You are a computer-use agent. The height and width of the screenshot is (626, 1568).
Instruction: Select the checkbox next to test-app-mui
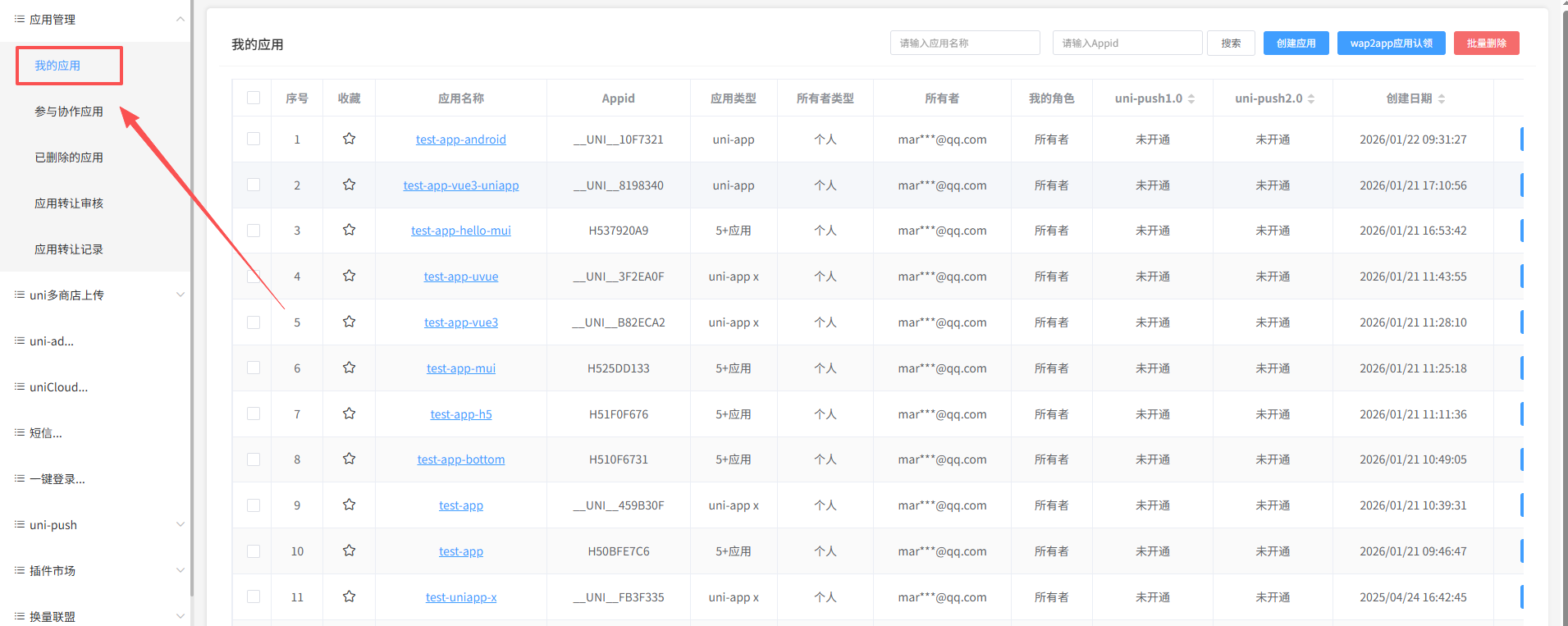[x=254, y=368]
